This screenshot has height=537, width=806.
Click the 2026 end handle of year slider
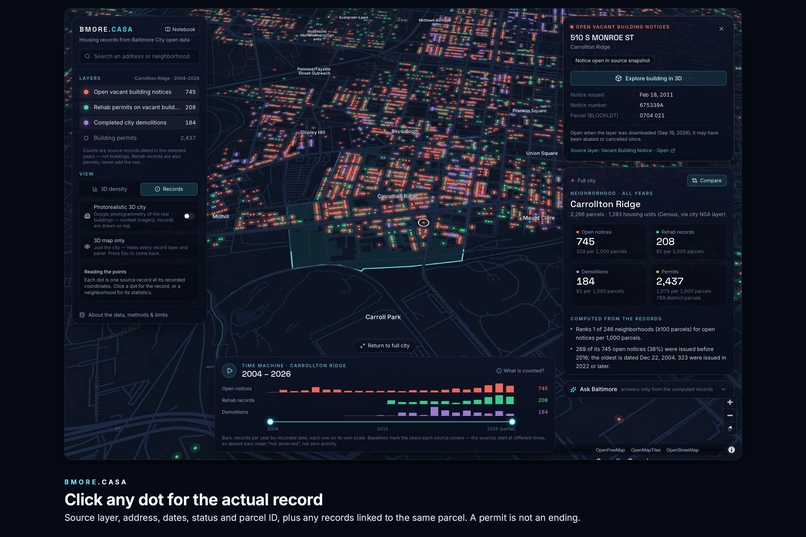[512, 422]
